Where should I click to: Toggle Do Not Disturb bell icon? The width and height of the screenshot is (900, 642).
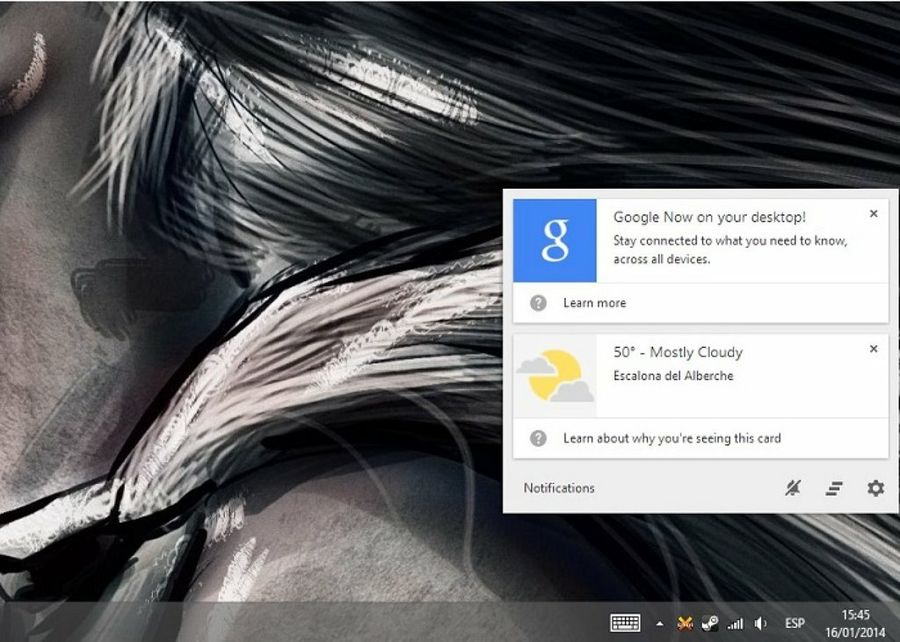(x=793, y=488)
